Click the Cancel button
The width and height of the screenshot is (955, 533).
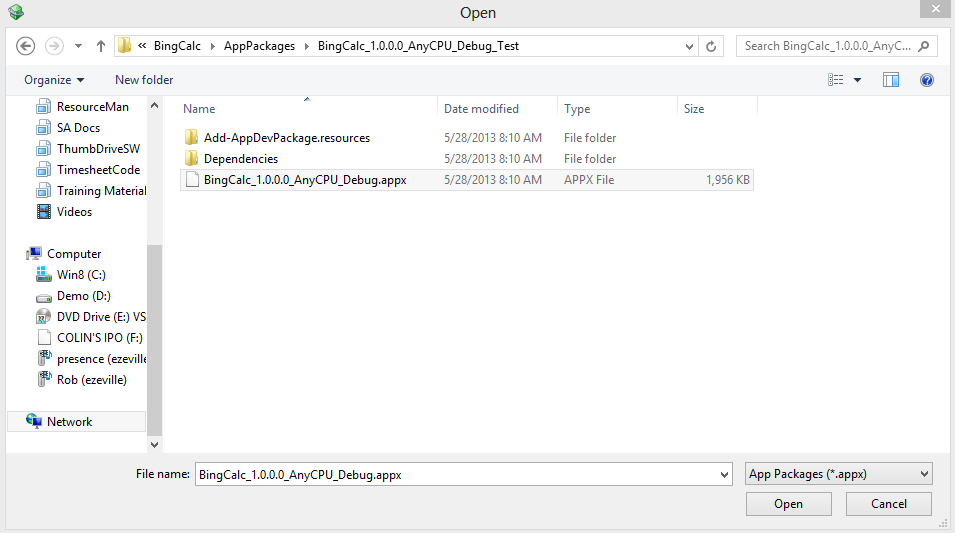[x=889, y=504]
